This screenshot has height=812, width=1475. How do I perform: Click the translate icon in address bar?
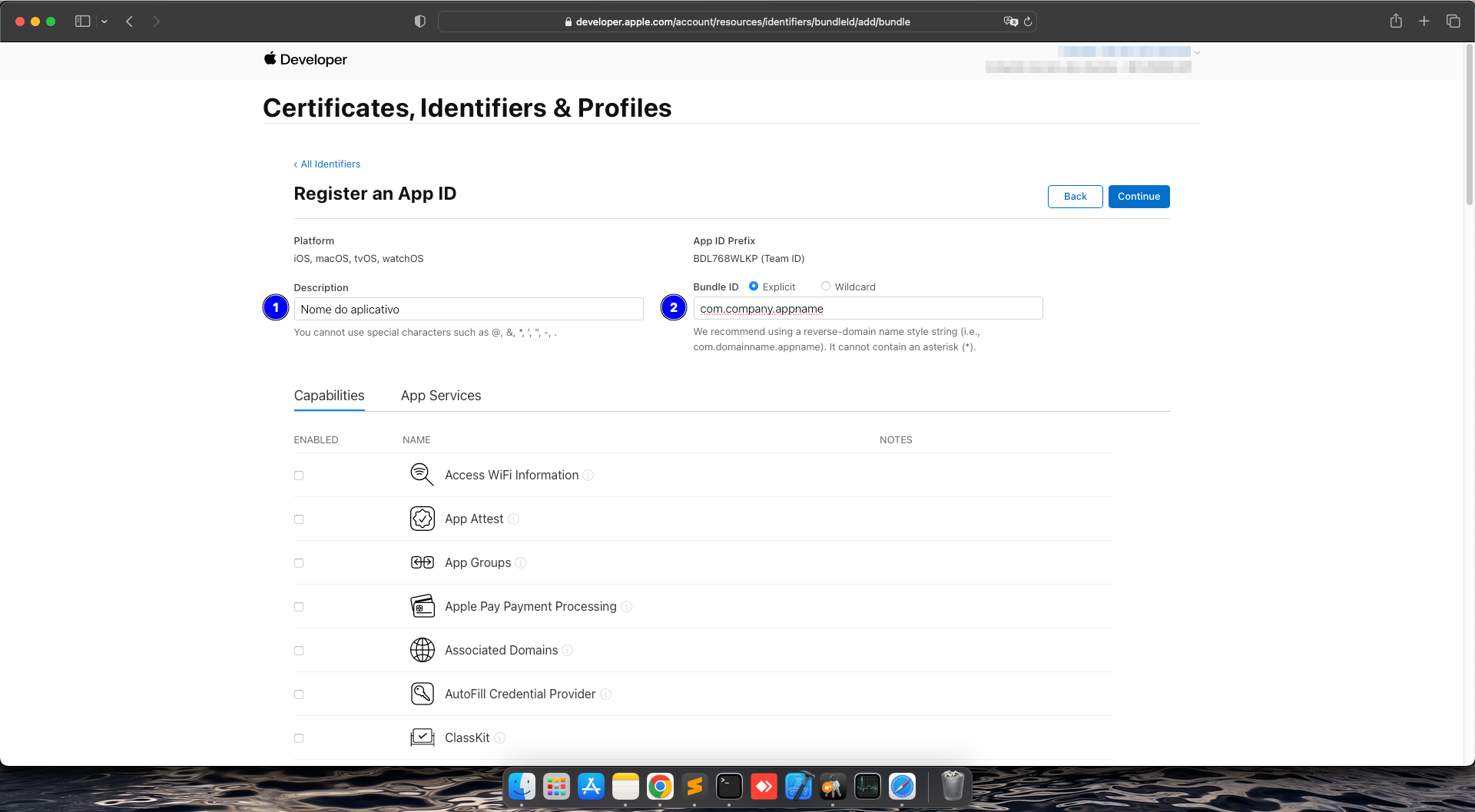pos(1010,22)
